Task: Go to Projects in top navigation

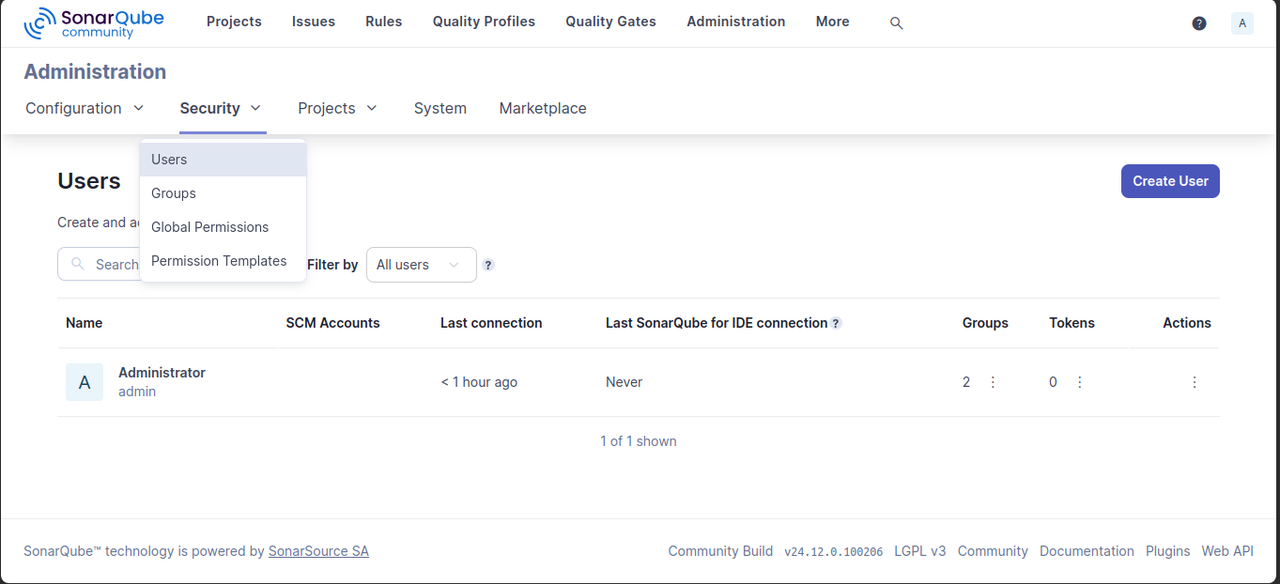Action: point(234,21)
